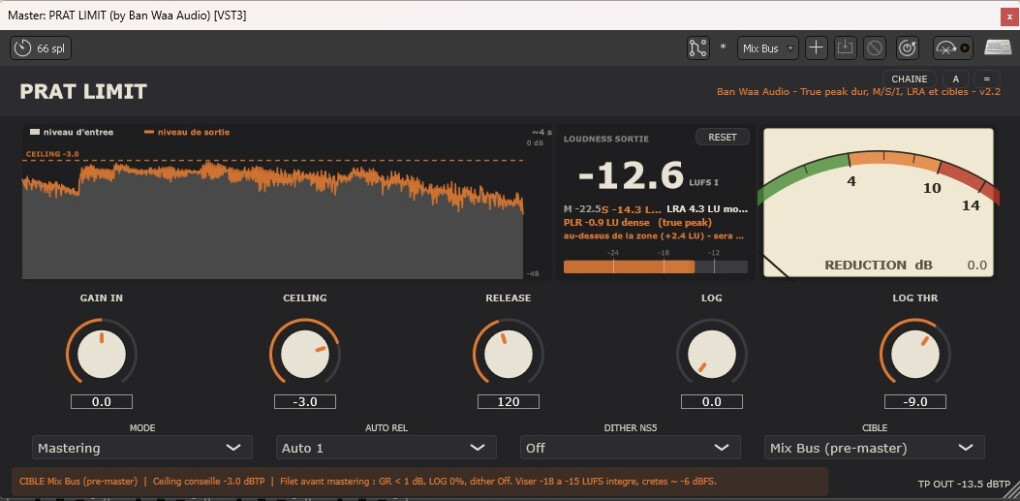Viewport: 1020px width, 501px height.
Task: Open the plugin routing matrix icon
Action: point(698,48)
